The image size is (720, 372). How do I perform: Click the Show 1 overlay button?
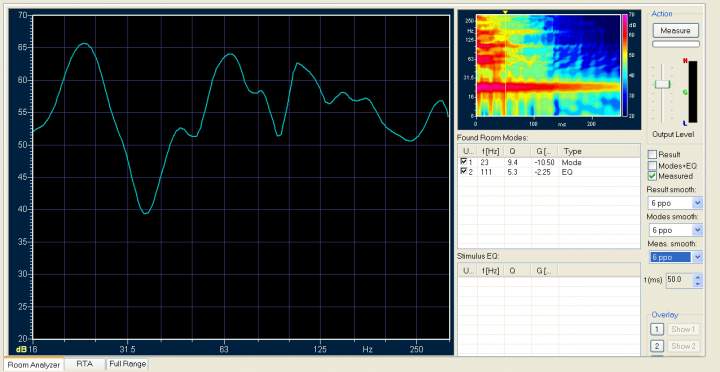684,329
